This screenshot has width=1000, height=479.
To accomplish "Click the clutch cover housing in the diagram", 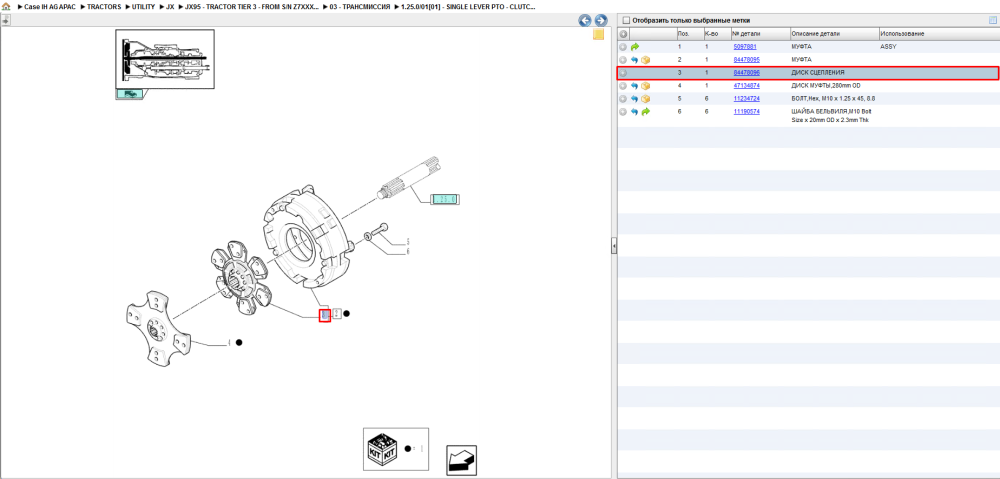I will point(309,239).
